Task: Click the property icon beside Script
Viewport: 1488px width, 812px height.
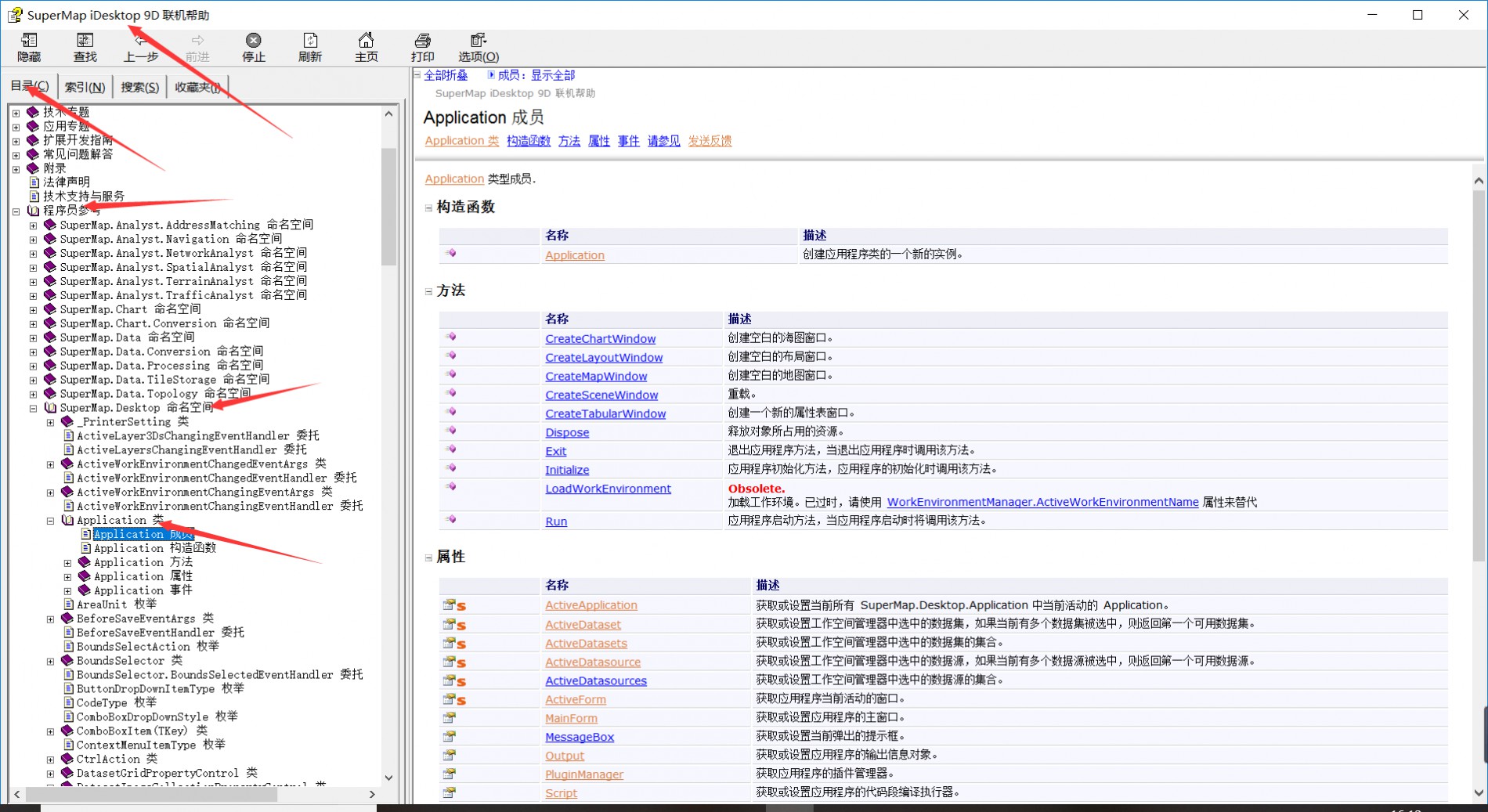Action: [x=449, y=793]
